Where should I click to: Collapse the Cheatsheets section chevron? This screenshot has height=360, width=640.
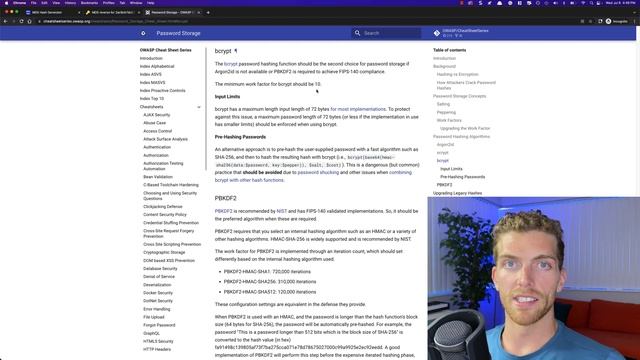click(199, 107)
